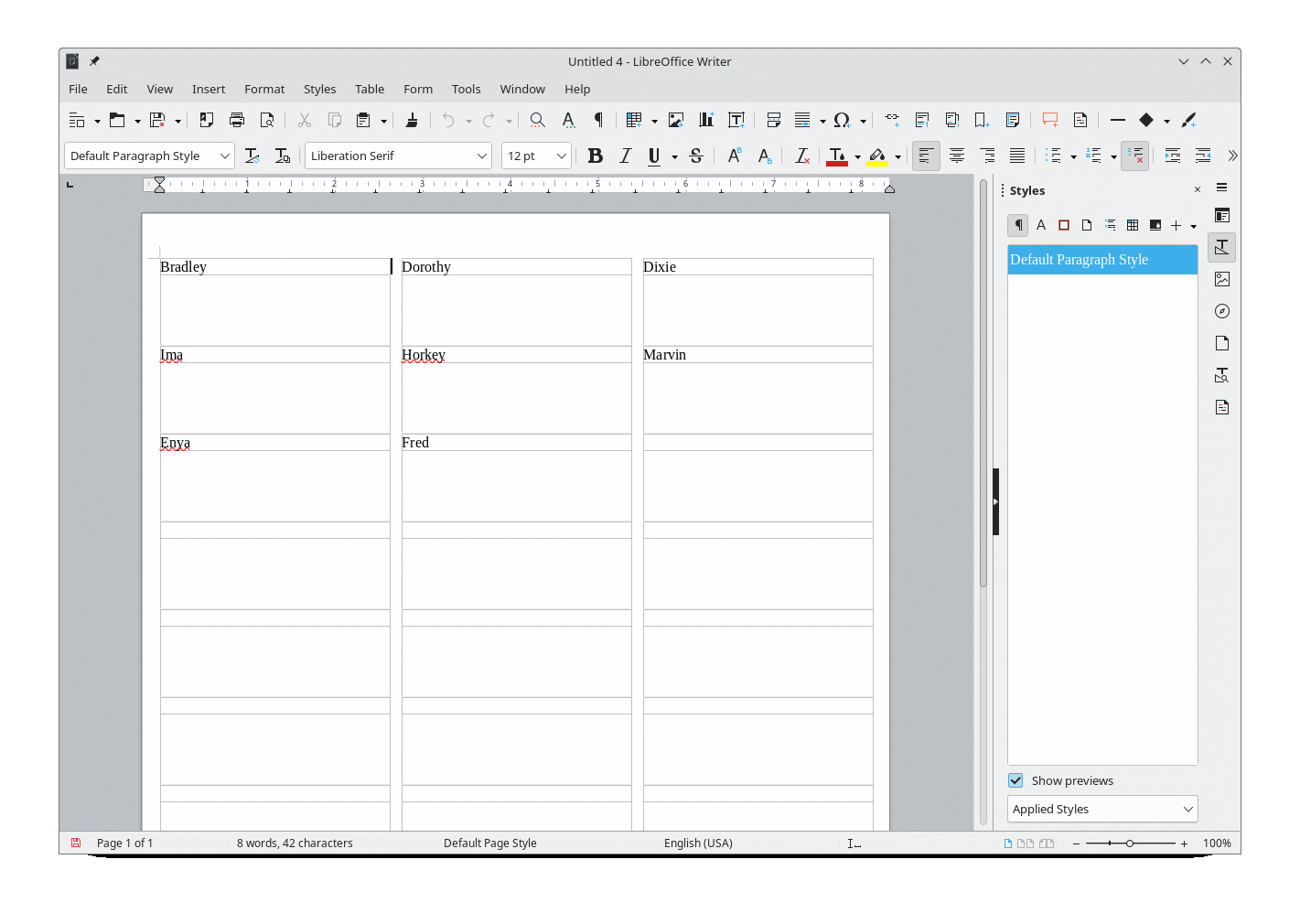Toggle Italic formatting button
This screenshot has width=1300, height=924.
click(x=626, y=156)
